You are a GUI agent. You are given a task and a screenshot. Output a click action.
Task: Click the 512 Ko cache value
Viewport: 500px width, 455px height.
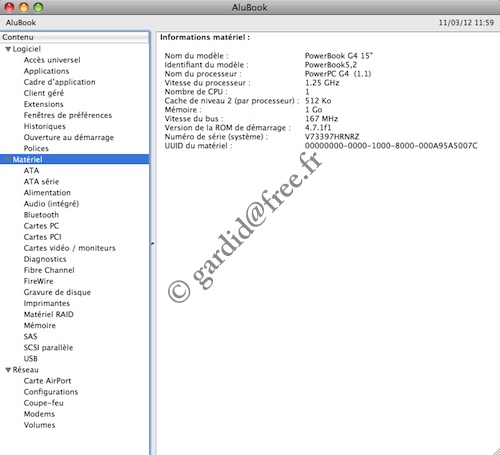click(318, 101)
